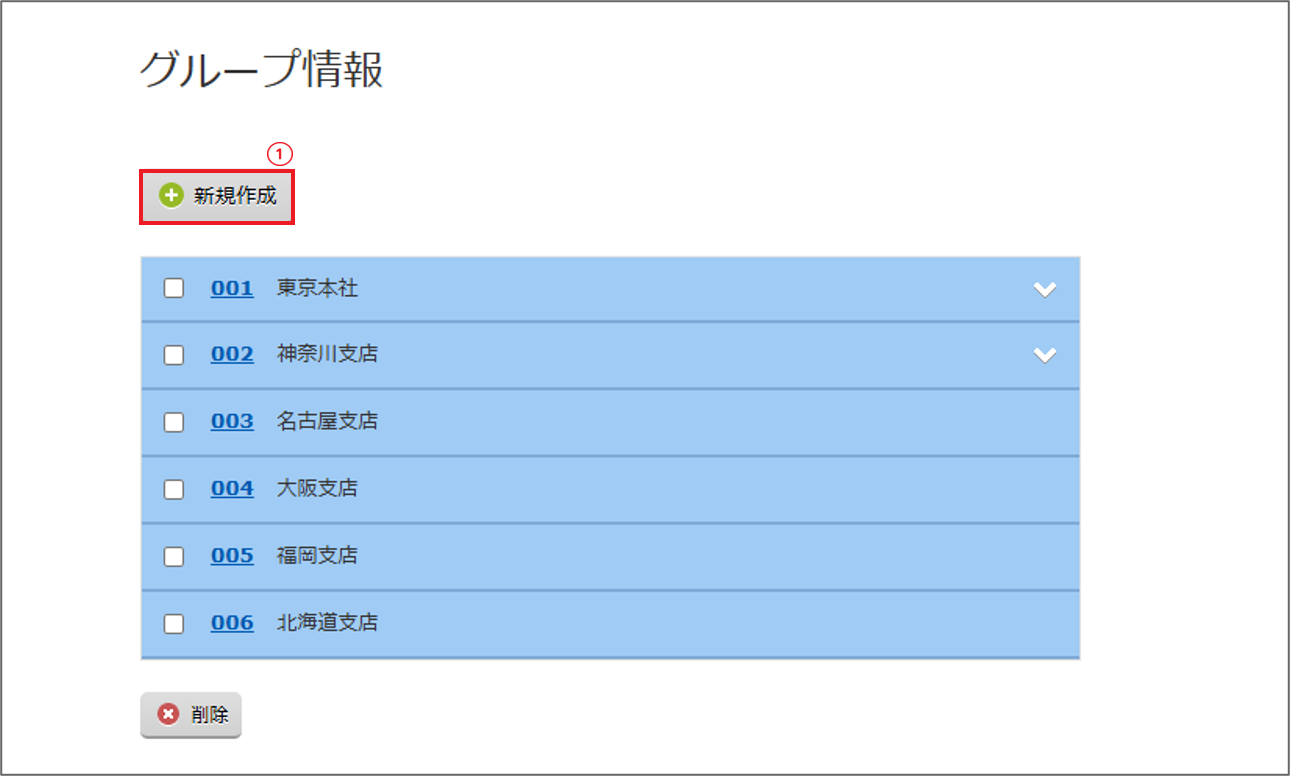Check the box for 003 名古屋支店

coord(174,422)
